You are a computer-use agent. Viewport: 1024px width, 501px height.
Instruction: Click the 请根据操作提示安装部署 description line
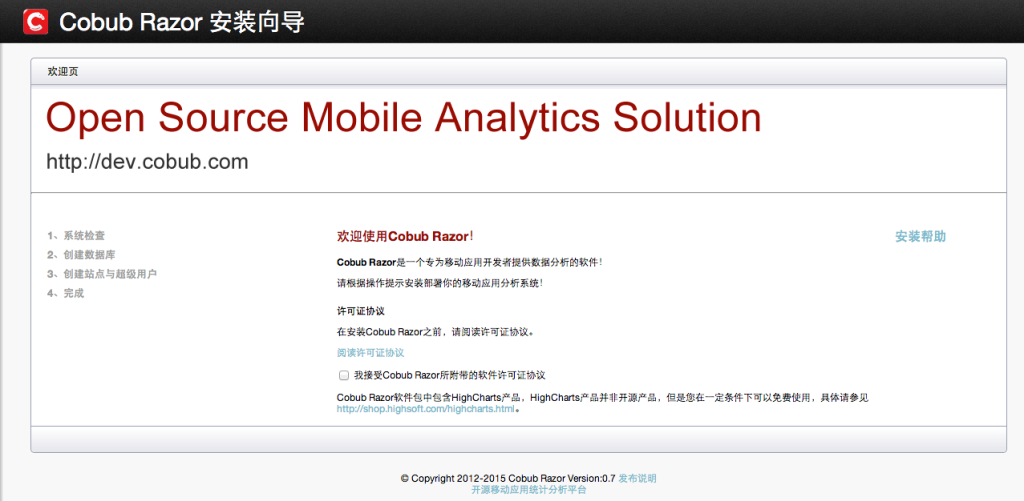440,283
